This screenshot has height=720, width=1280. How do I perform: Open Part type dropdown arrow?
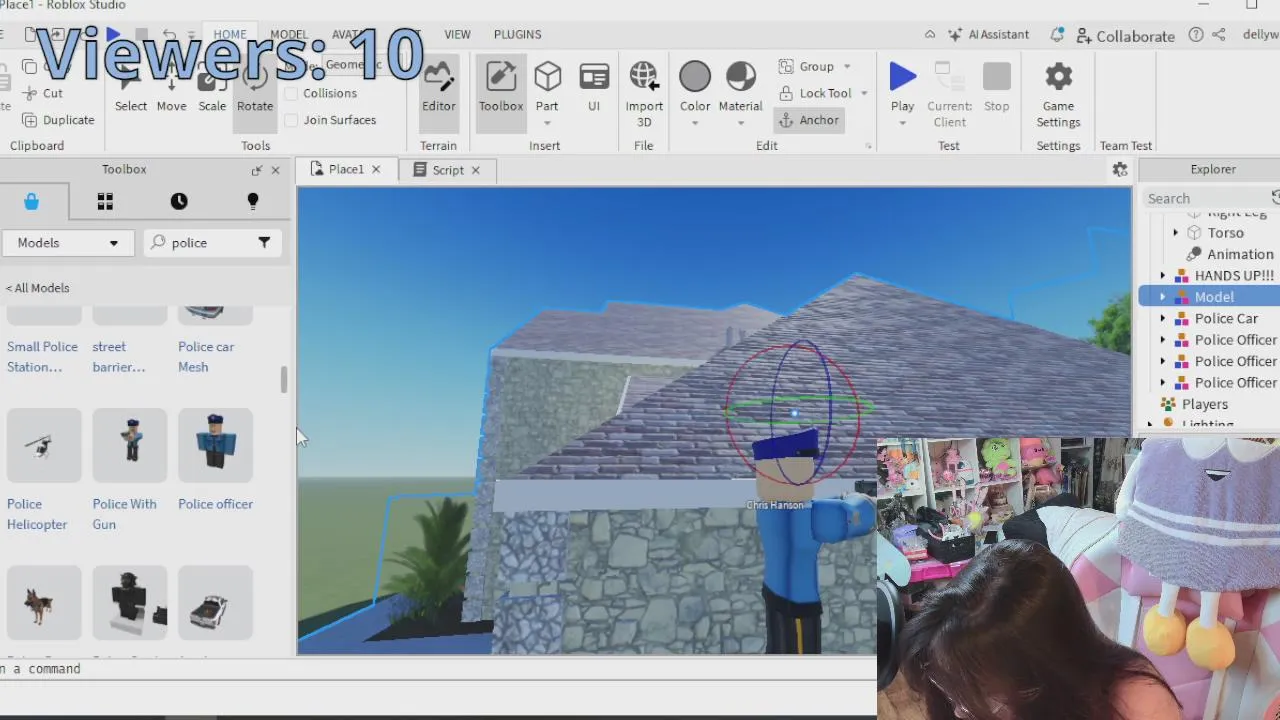547,124
